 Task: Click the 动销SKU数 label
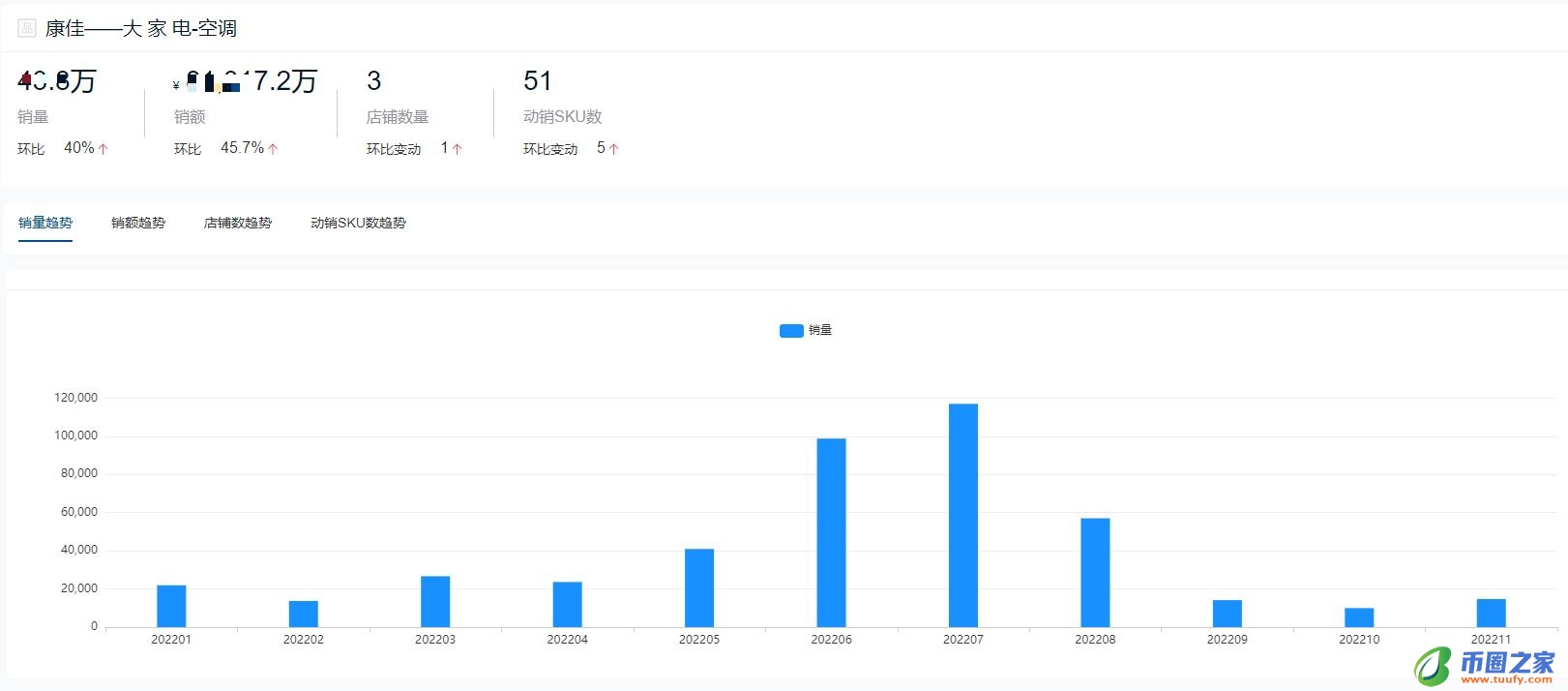tap(563, 116)
